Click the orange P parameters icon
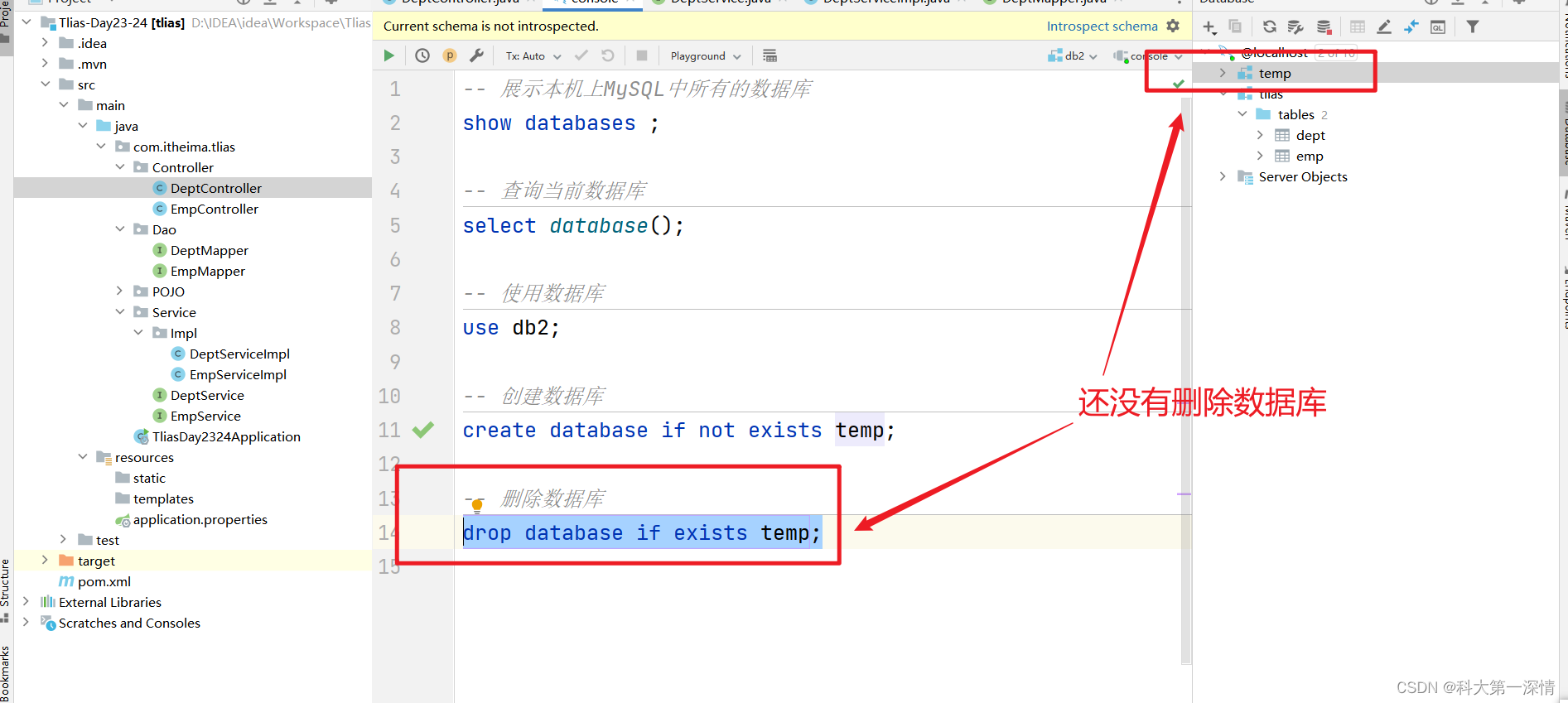 click(x=450, y=55)
